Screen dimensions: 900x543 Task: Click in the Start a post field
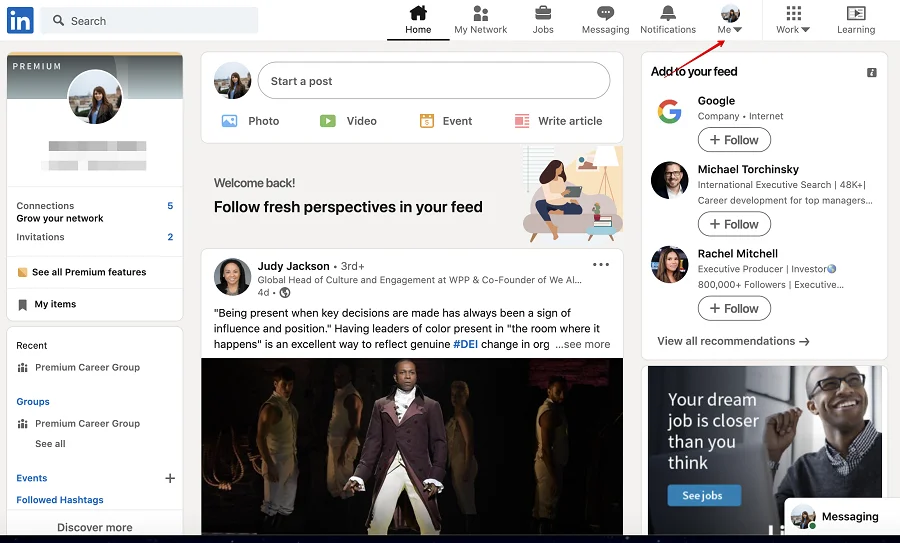pyautogui.click(x=433, y=81)
